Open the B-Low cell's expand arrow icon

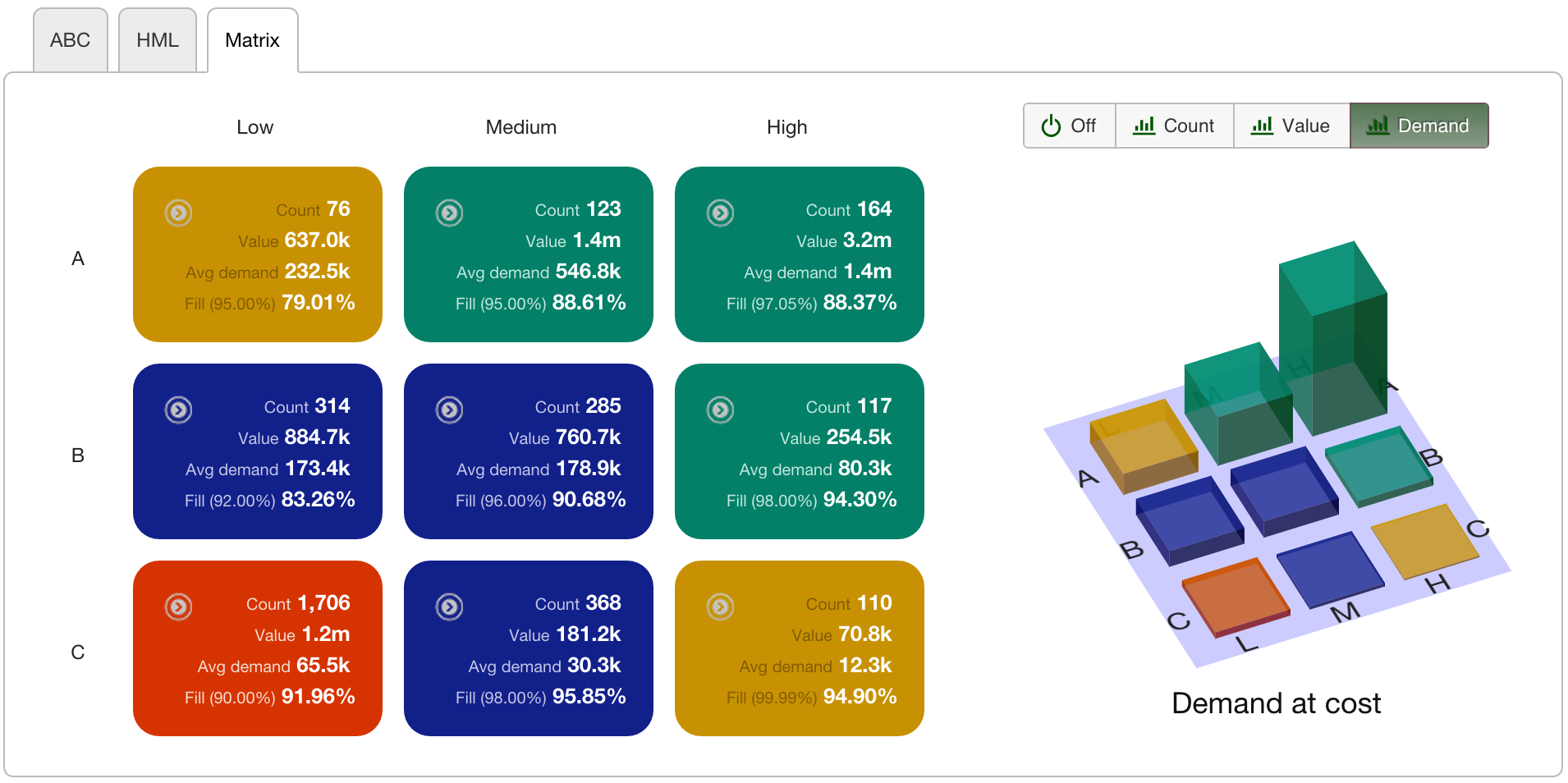coord(179,410)
